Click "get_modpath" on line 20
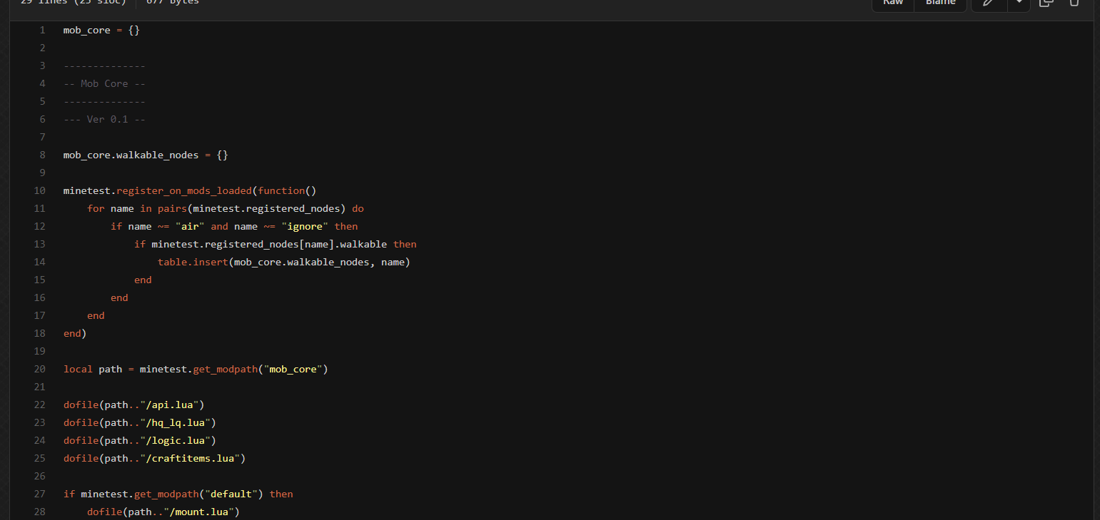1100x520 pixels. 225,369
